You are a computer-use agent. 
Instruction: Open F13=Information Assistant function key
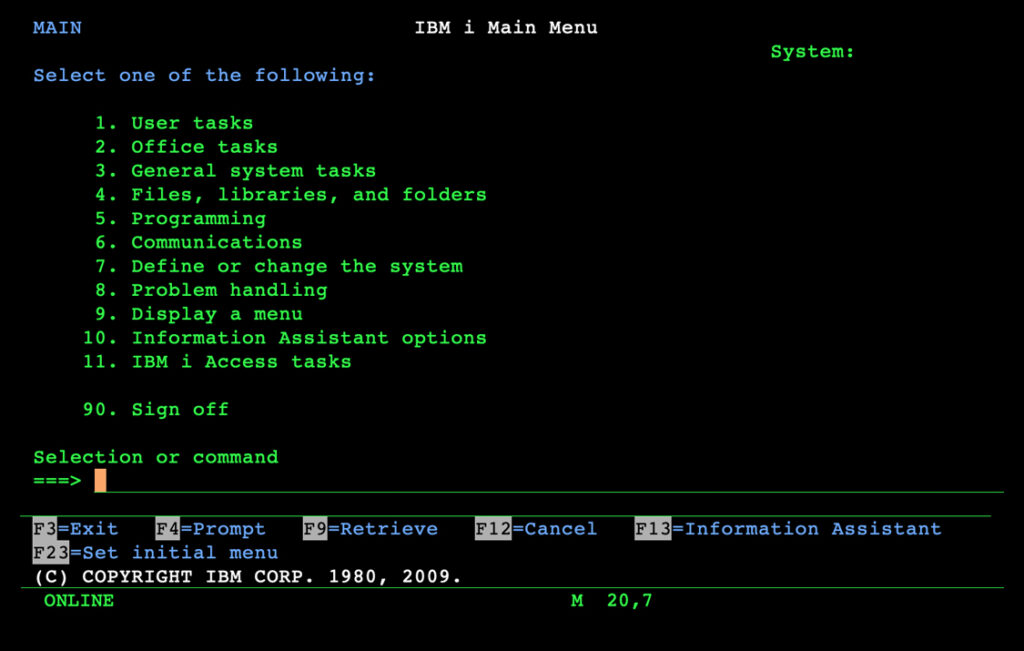tap(788, 529)
